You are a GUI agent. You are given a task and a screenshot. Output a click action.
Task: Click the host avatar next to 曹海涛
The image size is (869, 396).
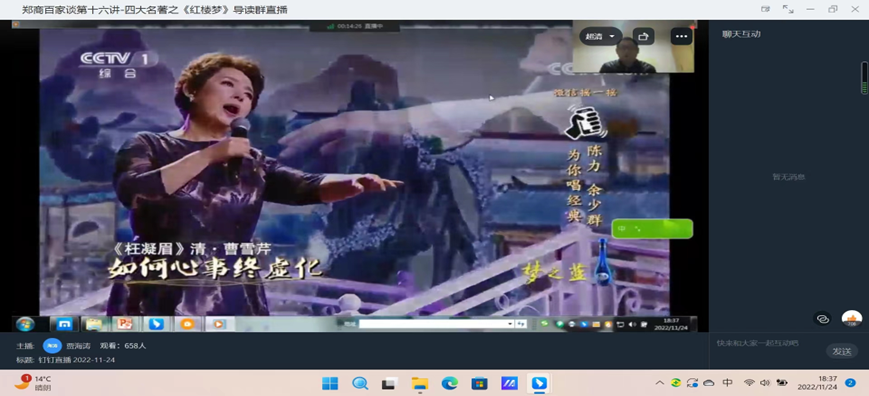pyautogui.click(x=53, y=346)
